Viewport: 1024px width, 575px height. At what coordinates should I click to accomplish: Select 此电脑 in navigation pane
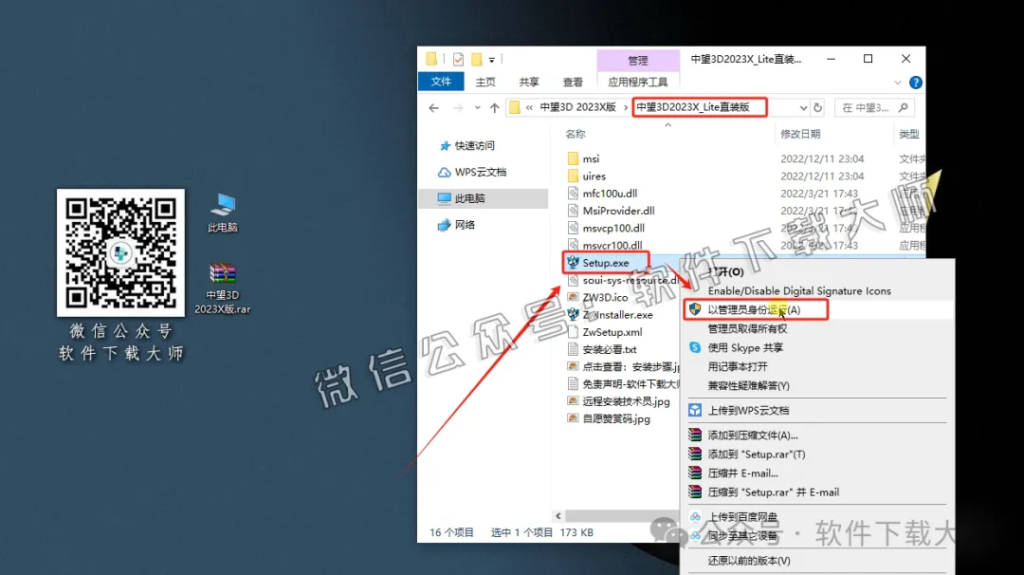coord(483,198)
